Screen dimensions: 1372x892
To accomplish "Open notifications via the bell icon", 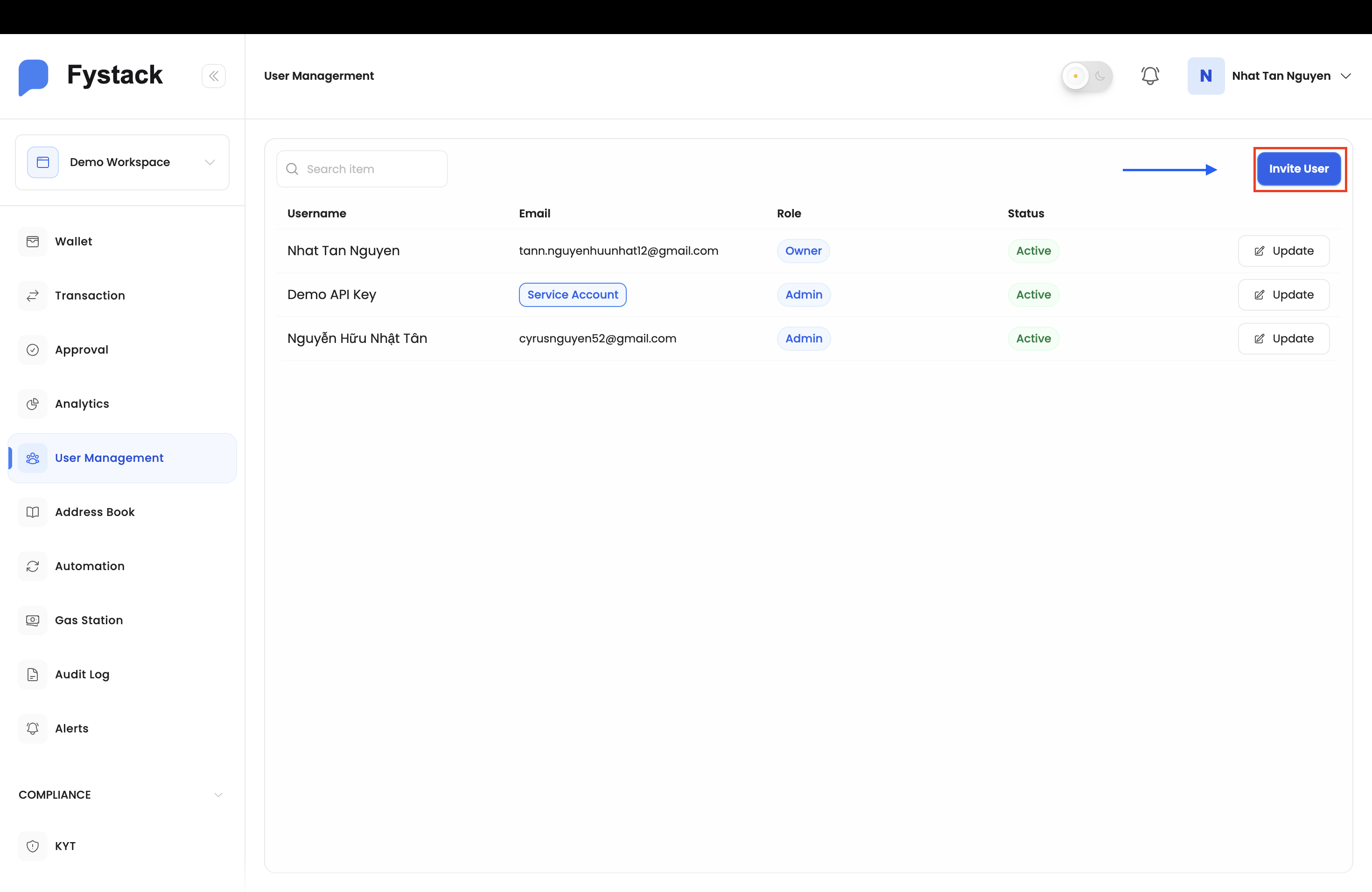I will tap(1150, 76).
